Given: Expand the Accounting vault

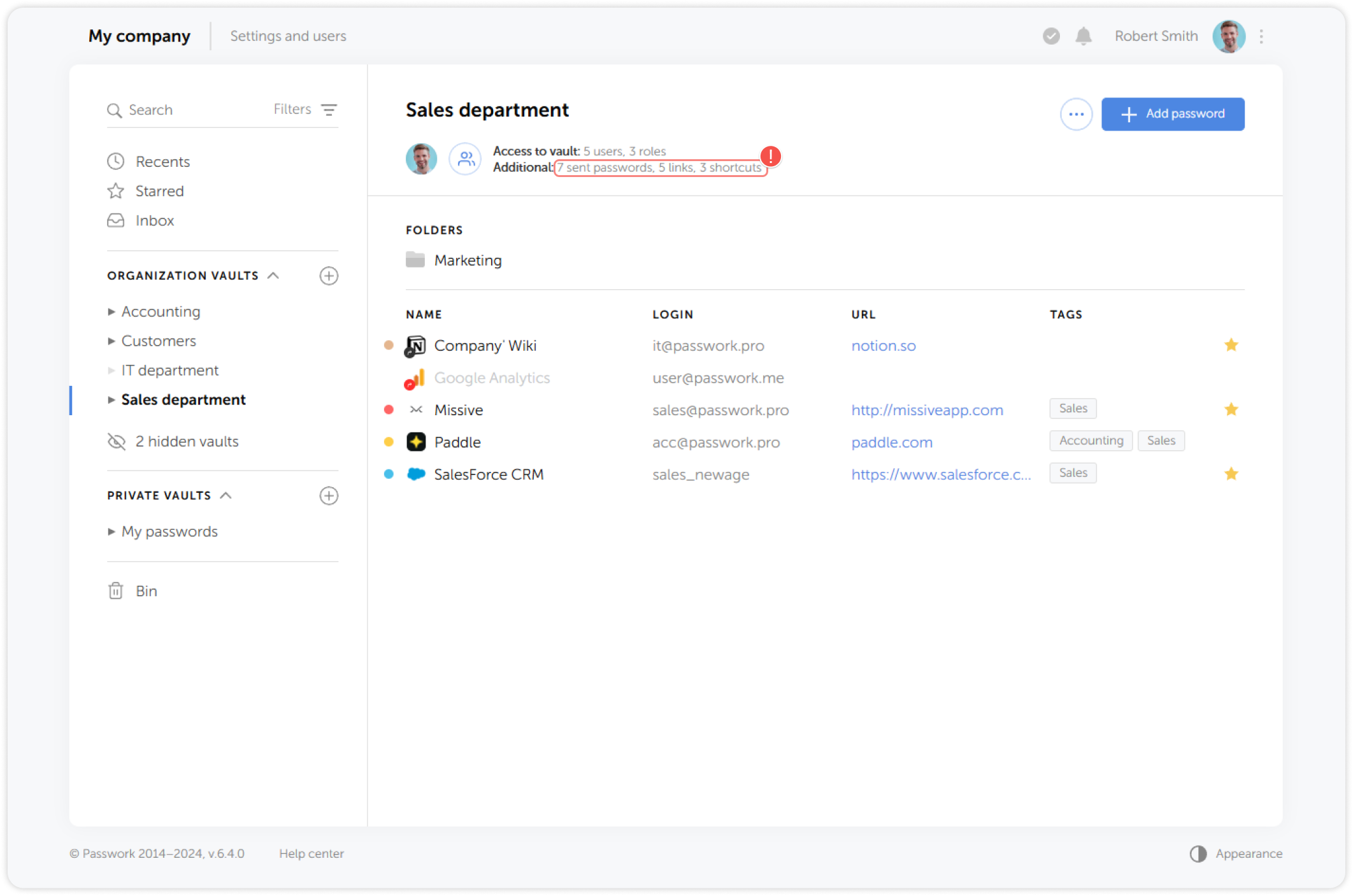Looking at the screenshot, I should click(x=111, y=311).
